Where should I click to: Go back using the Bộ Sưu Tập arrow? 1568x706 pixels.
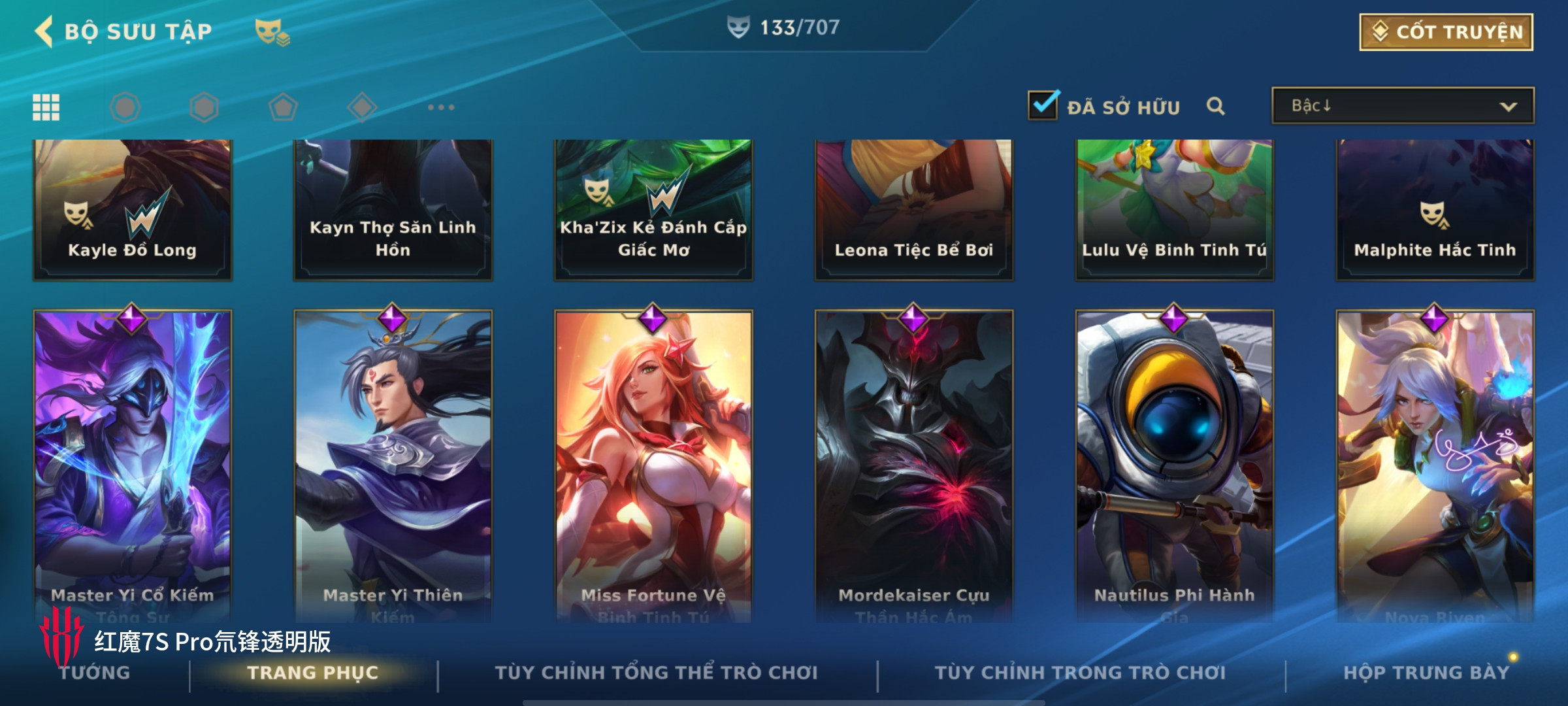click(x=44, y=31)
